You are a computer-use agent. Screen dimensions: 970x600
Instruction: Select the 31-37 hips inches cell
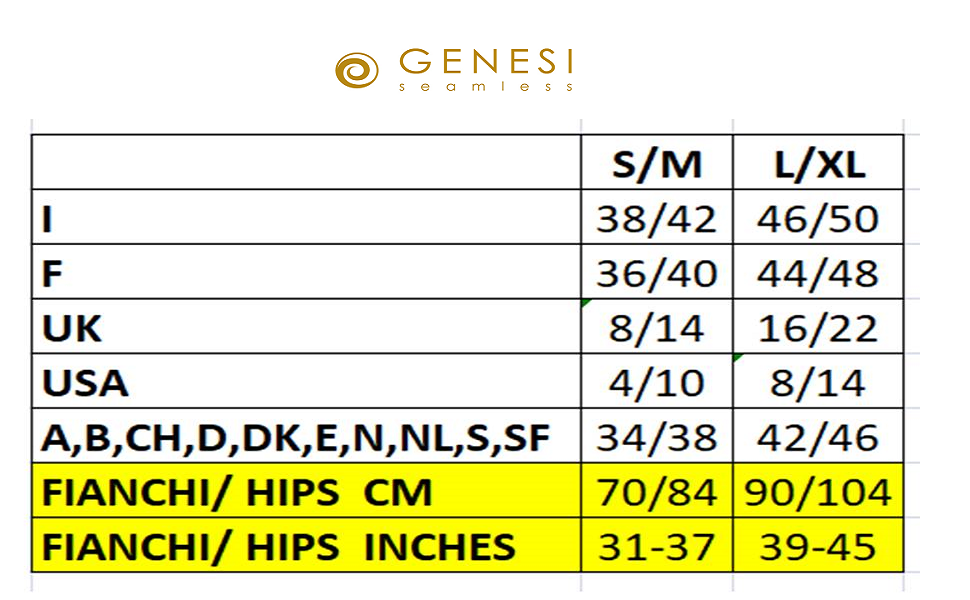[656, 546]
